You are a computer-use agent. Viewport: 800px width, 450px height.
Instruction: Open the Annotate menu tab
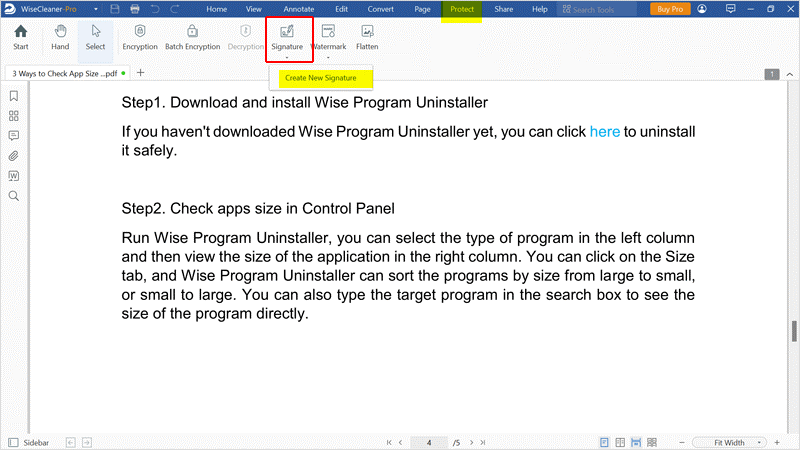299,9
